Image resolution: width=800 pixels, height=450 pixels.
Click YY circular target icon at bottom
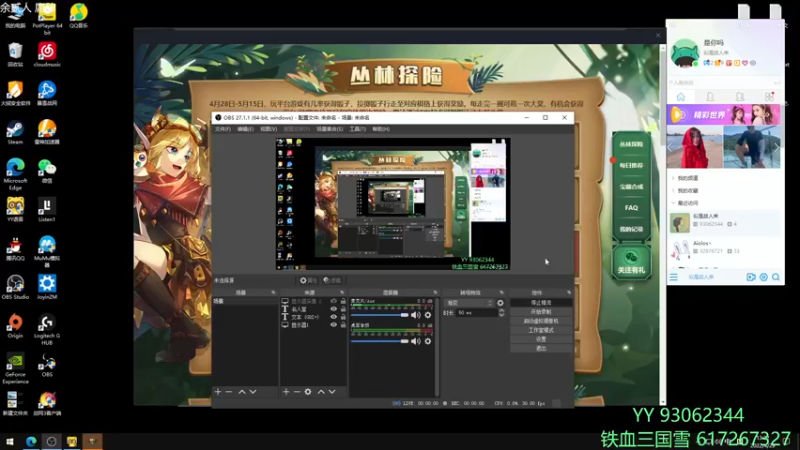coord(763,277)
